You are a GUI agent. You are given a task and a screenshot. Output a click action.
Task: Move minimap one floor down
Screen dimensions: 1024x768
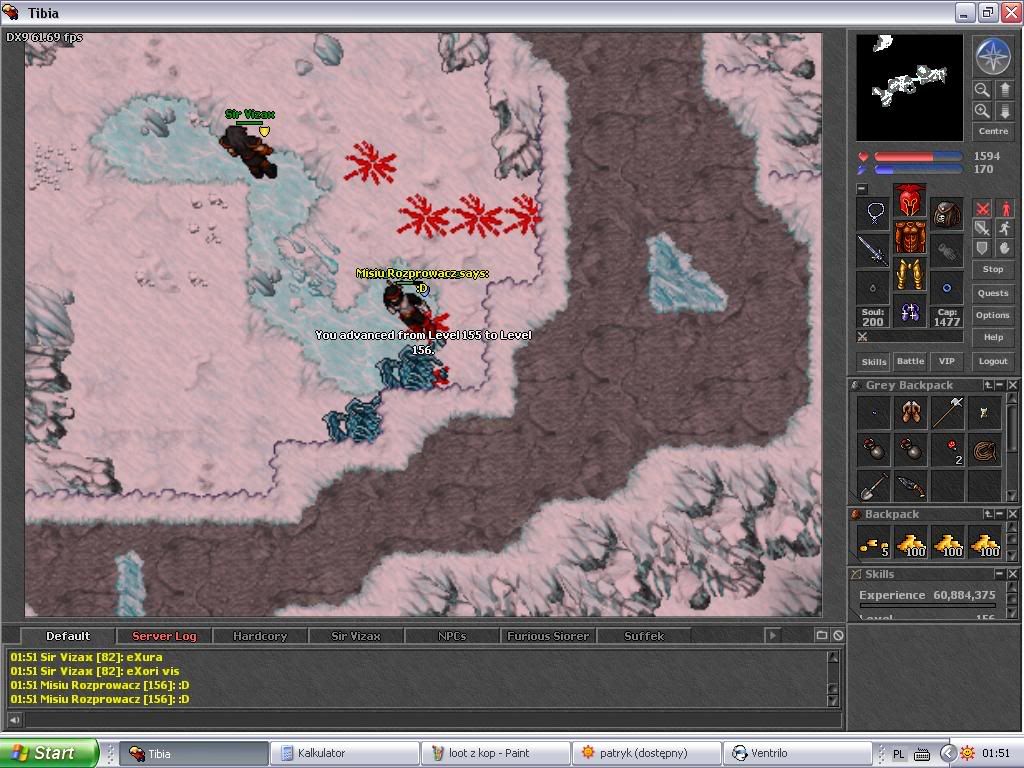click(x=1004, y=111)
